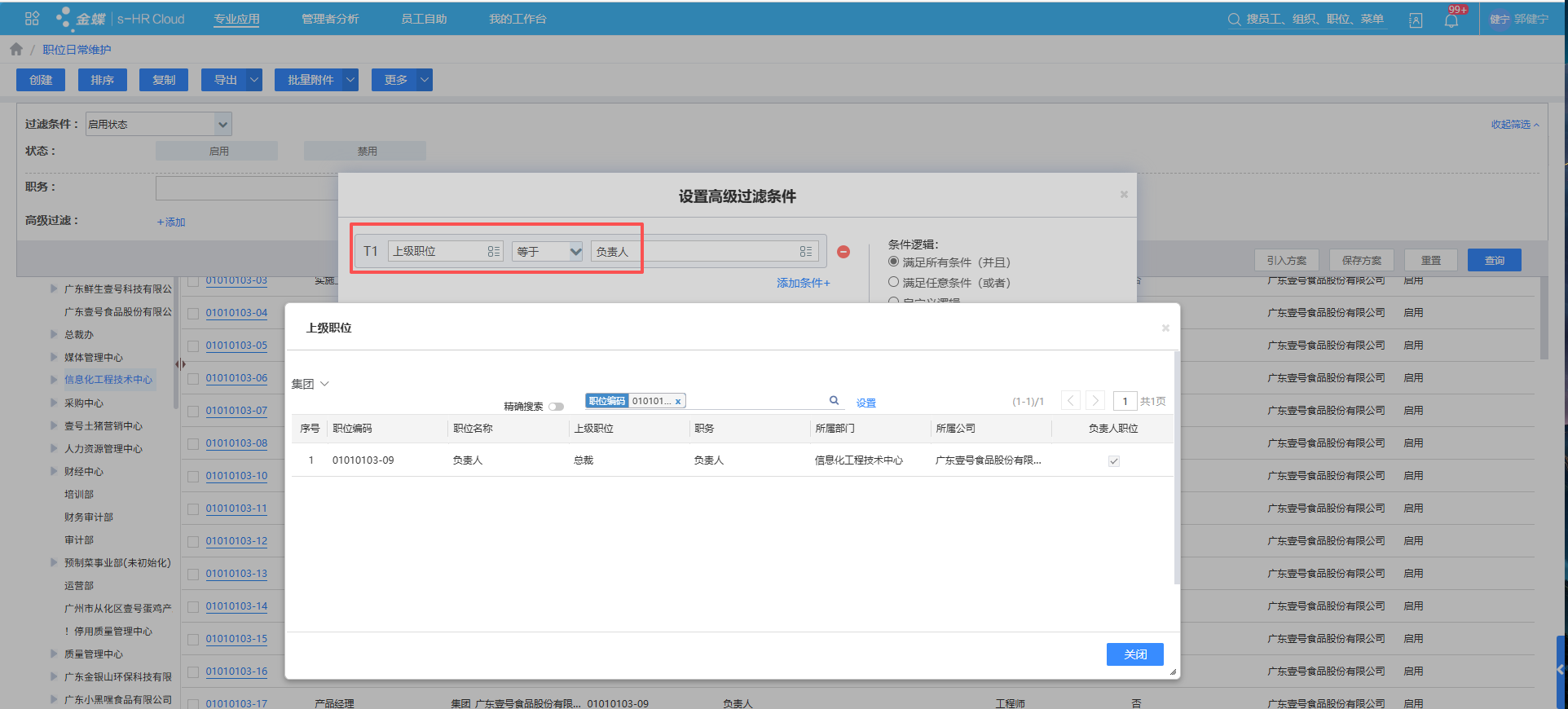Click the 设置 link beside search
Image resolution: width=1568 pixels, height=709 pixels.
(865, 403)
